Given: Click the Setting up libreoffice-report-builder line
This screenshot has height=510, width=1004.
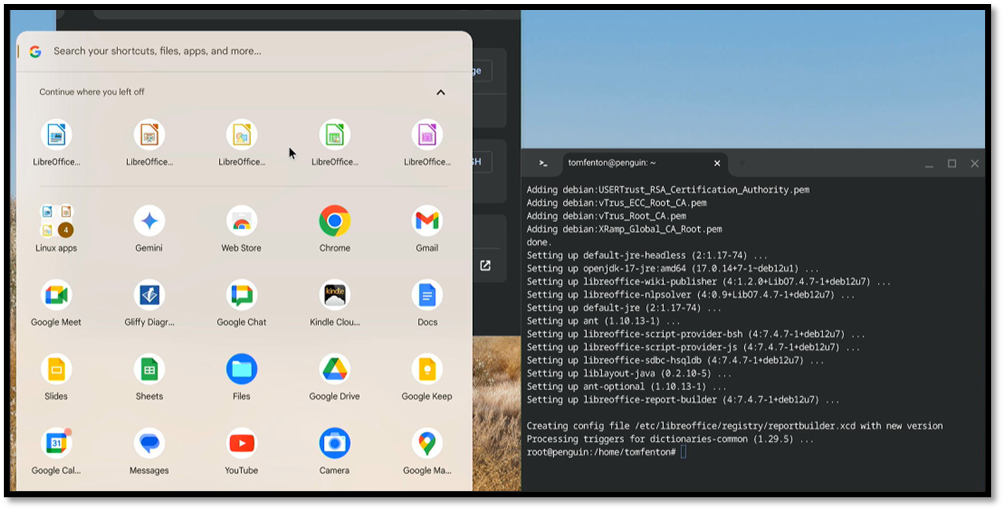Looking at the screenshot, I should 683,400.
